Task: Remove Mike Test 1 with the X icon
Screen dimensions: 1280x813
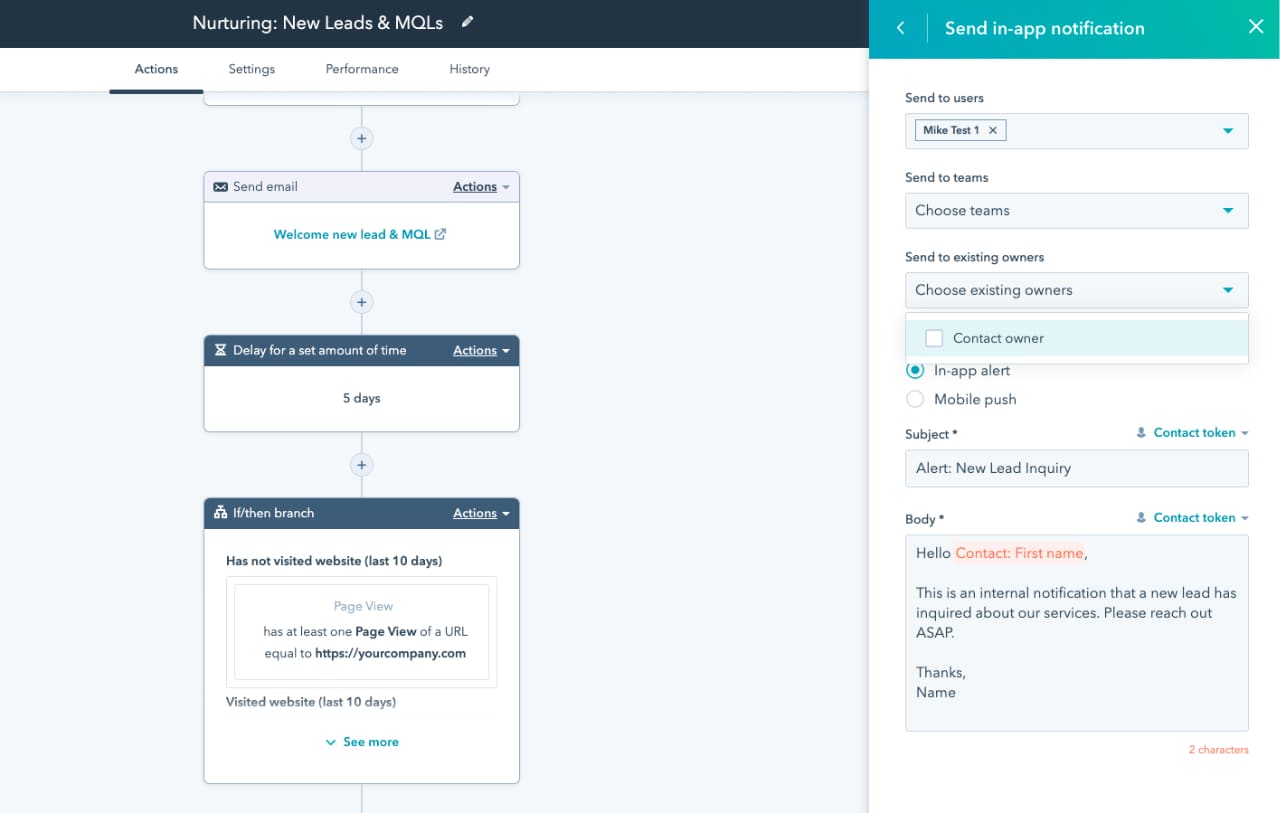Action: pos(992,130)
